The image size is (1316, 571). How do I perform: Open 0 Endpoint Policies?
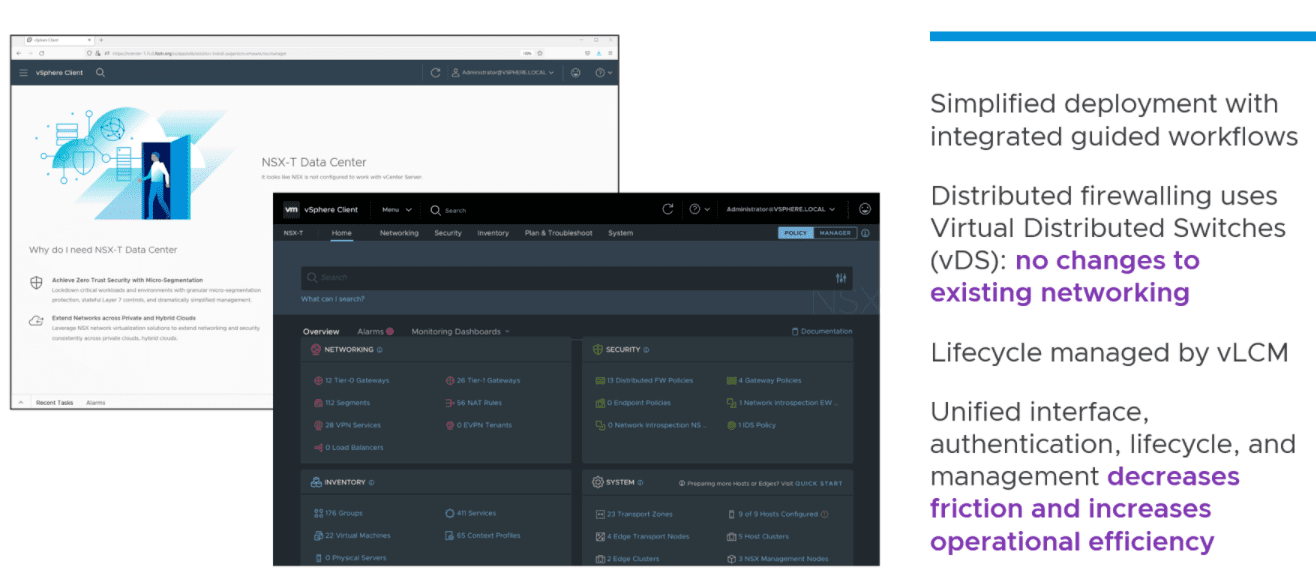[x=632, y=403]
